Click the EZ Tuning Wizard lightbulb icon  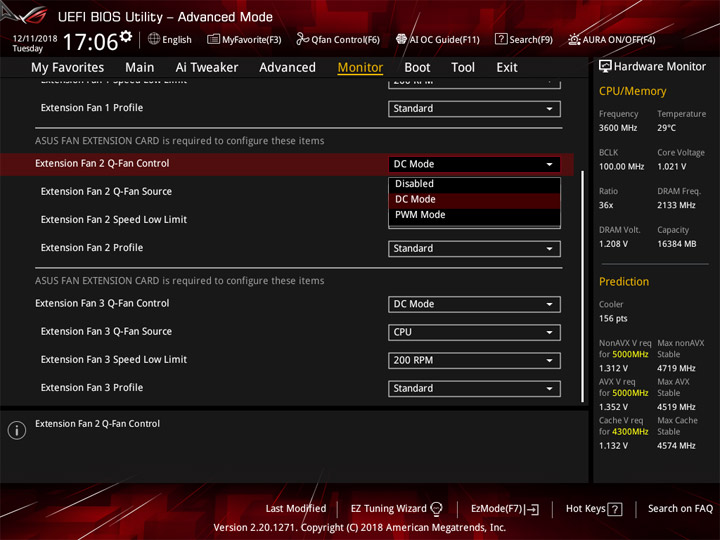(x=436, y=509)
